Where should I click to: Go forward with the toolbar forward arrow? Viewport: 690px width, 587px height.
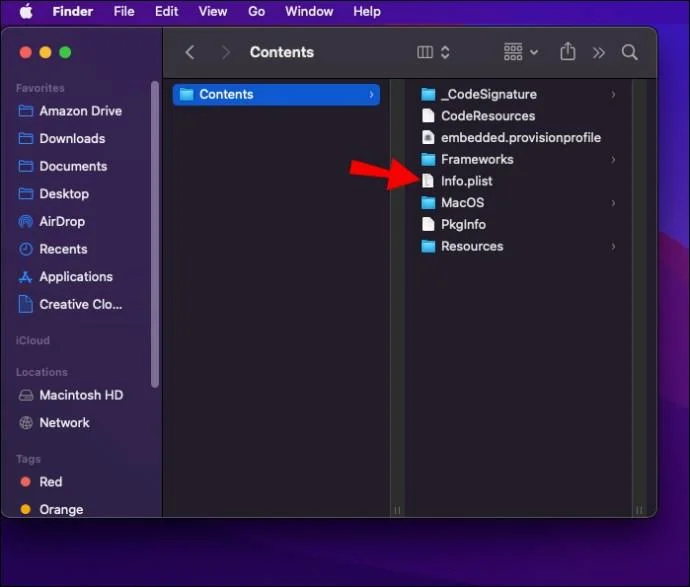[x=225, y=52]
